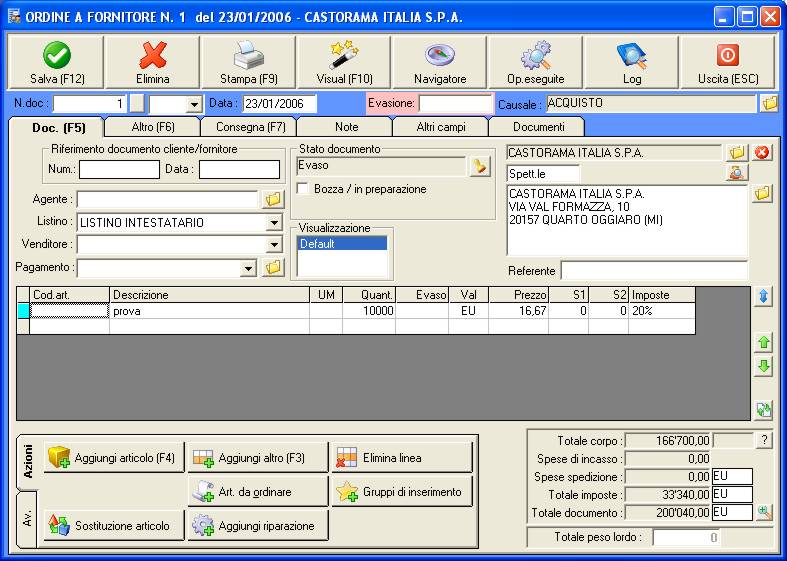Viewport: 787px width, 561px height.
Task: Open the Note tab
Action: [x=346, y=127]
